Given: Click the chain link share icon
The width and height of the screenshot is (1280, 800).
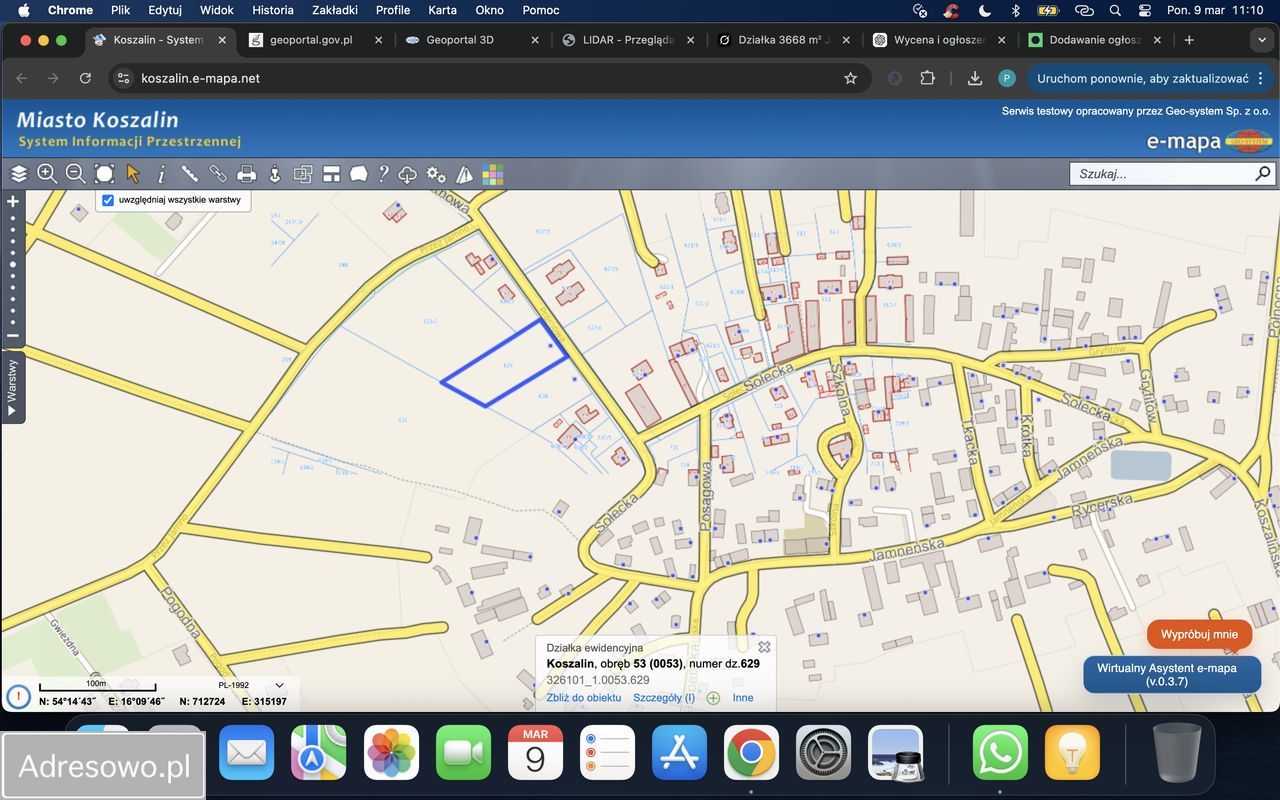Looking at the screenshot, I should point(217,174).
